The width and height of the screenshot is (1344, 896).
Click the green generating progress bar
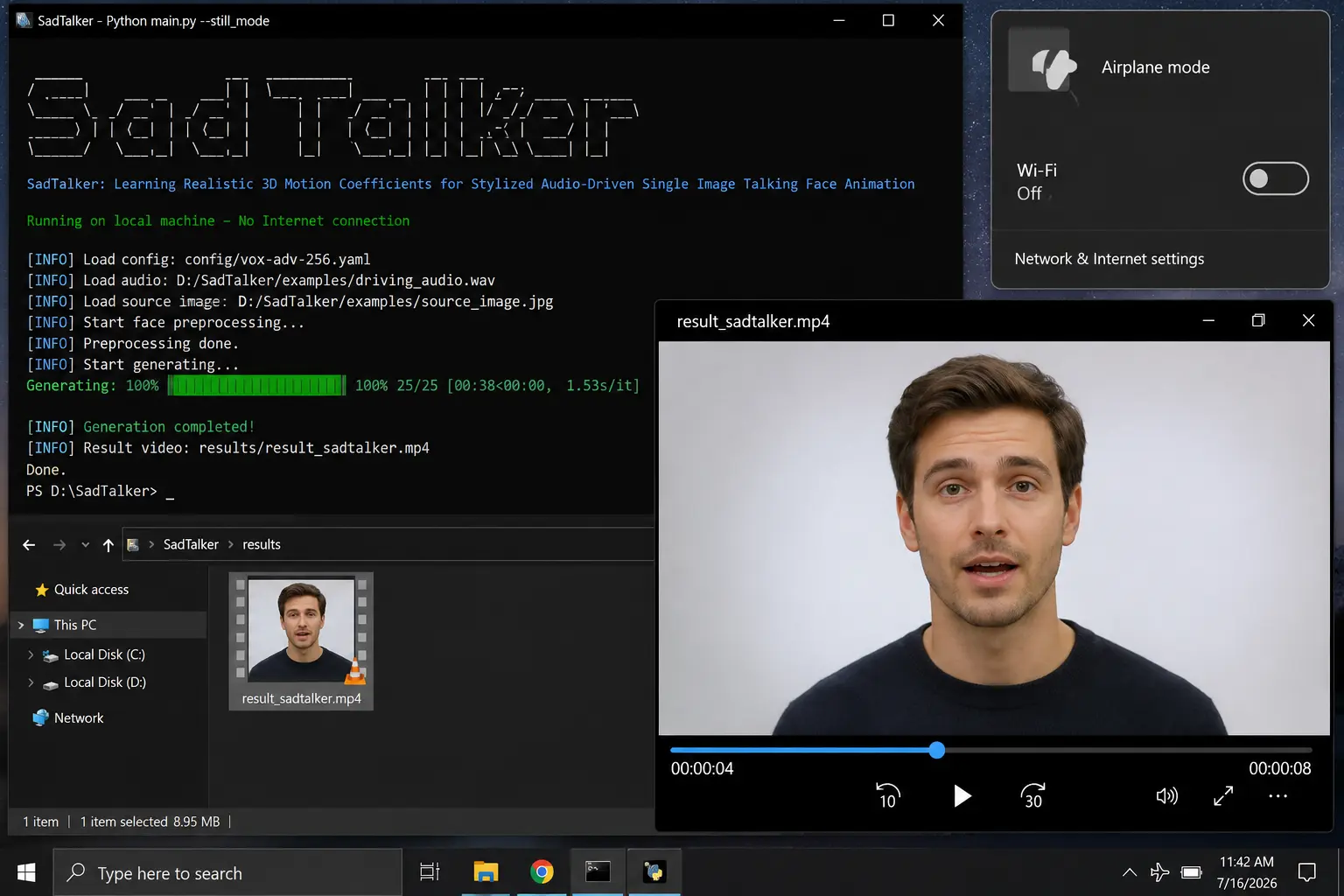click(x=256, y=385)
